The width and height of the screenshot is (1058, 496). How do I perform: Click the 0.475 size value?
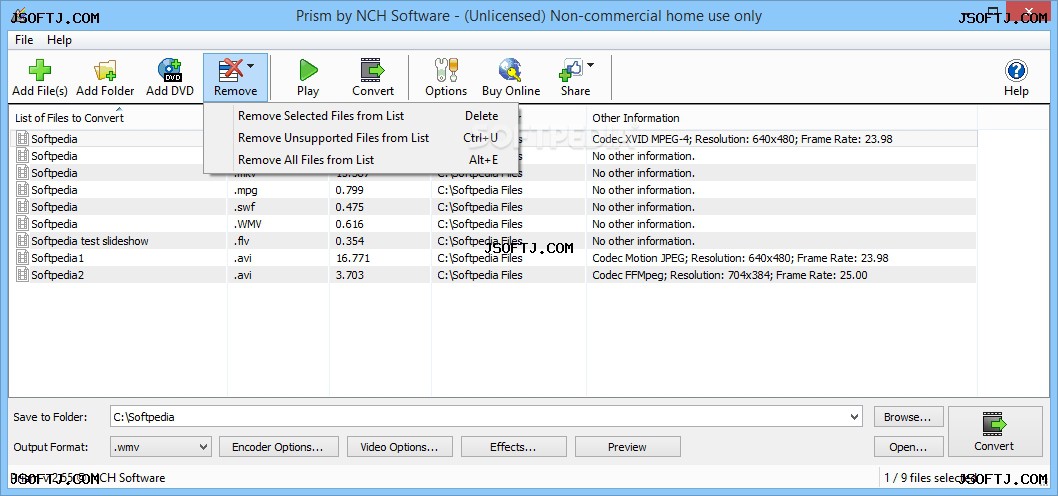coord(350,206)
